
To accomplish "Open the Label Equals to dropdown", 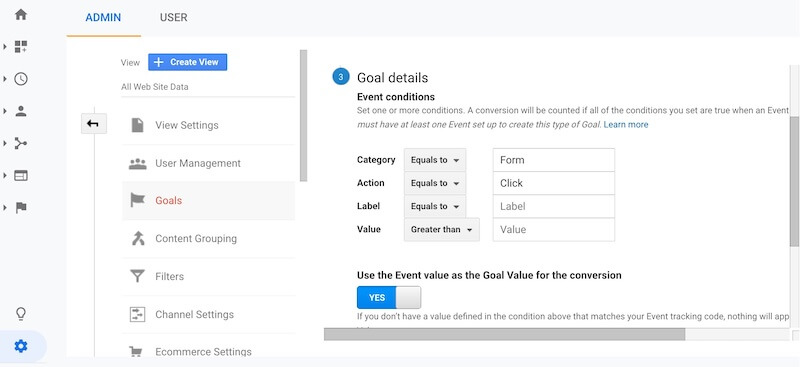I will (435, 206).
